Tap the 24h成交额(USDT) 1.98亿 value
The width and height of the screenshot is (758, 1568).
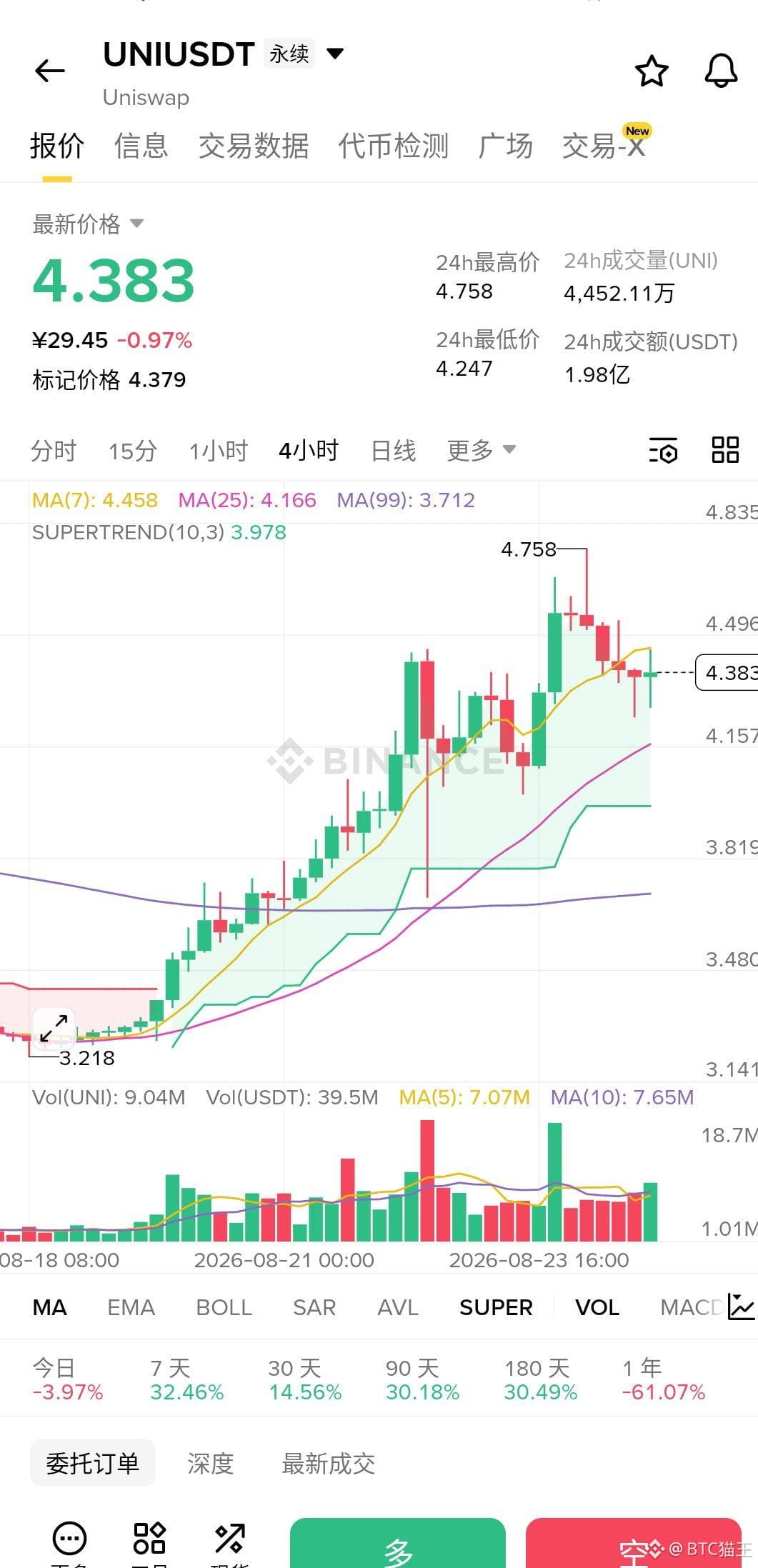coord(597,374)
